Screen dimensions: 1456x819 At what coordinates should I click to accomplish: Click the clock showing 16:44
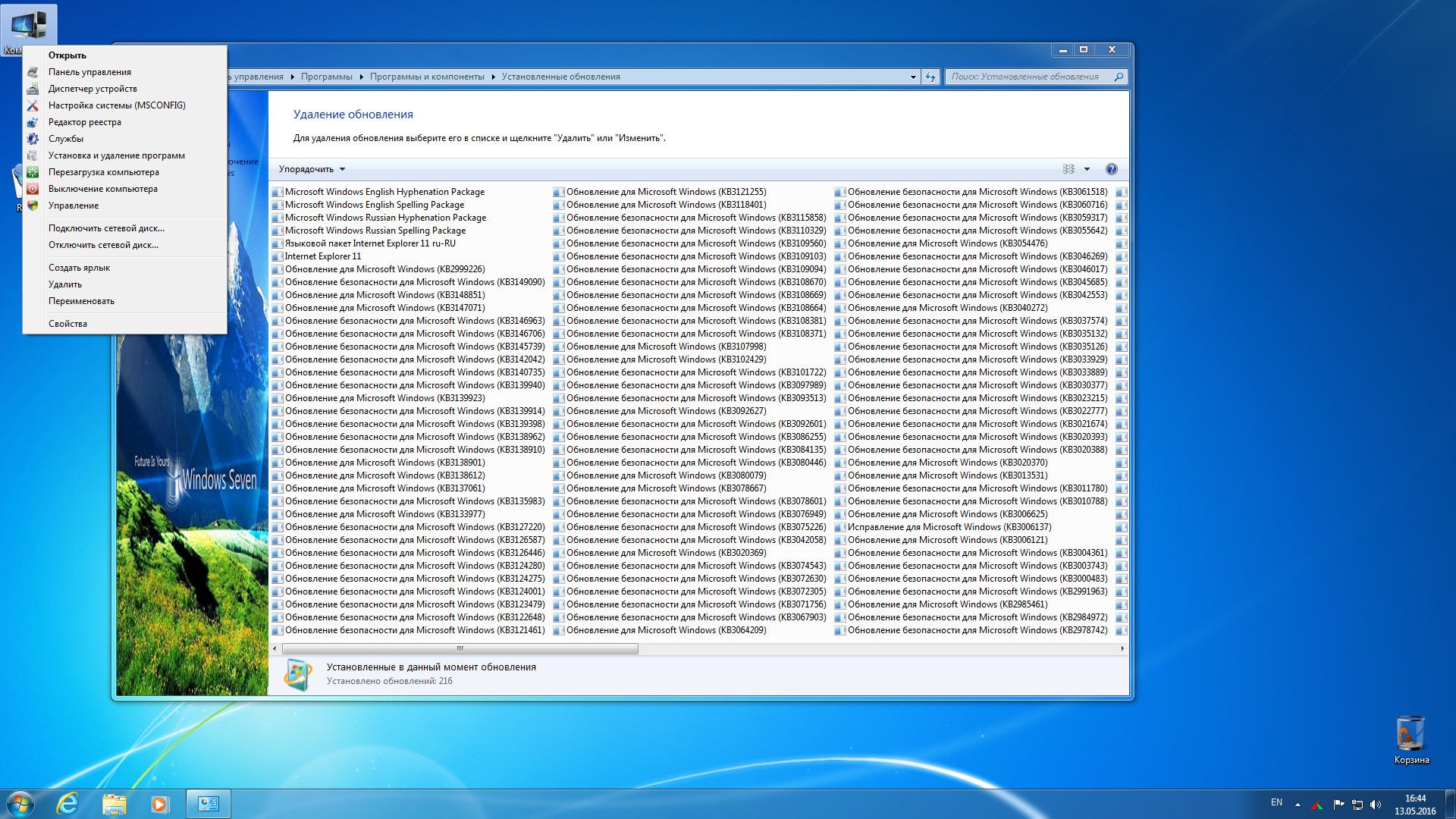(x=1415, y=799)
